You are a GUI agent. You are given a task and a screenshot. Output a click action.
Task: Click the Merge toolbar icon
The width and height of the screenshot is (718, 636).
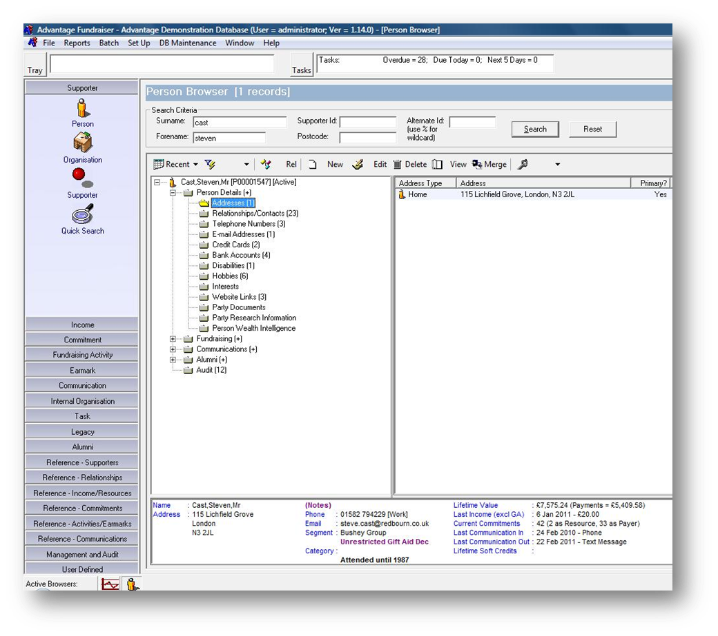pyautogui.click(x=476, y=164)
